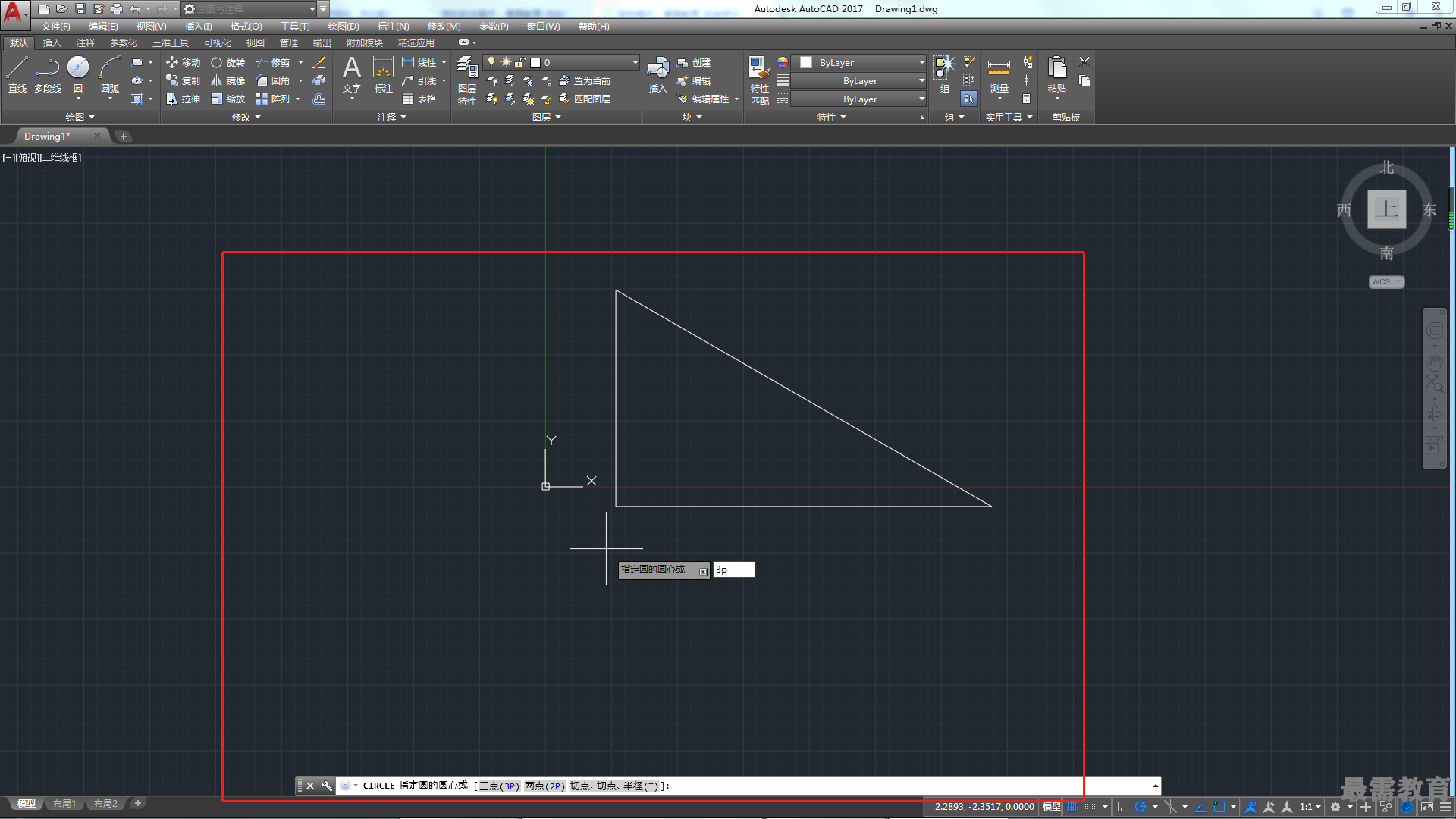Click the 阵列 (Array) tool
1456x819 pixels.
tap(273, 99)
